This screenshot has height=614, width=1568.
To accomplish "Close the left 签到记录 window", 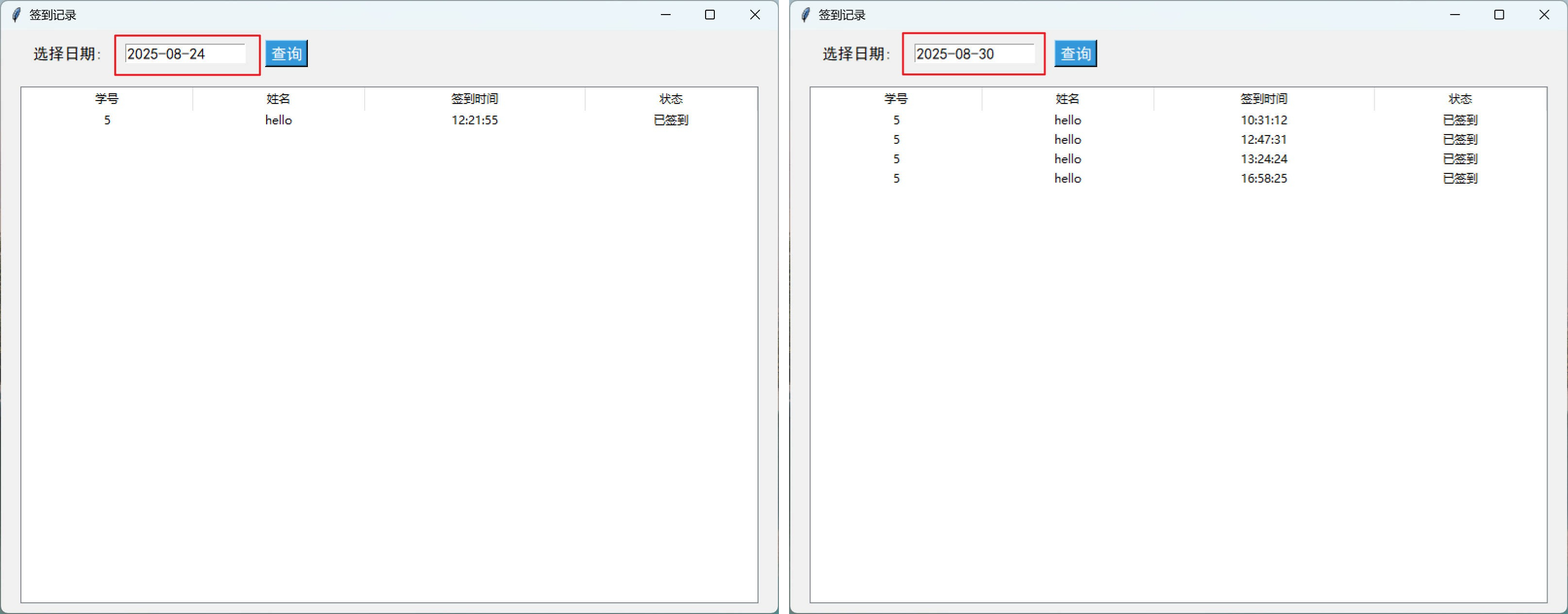I will pyautogui.click(x=755, y=15).
